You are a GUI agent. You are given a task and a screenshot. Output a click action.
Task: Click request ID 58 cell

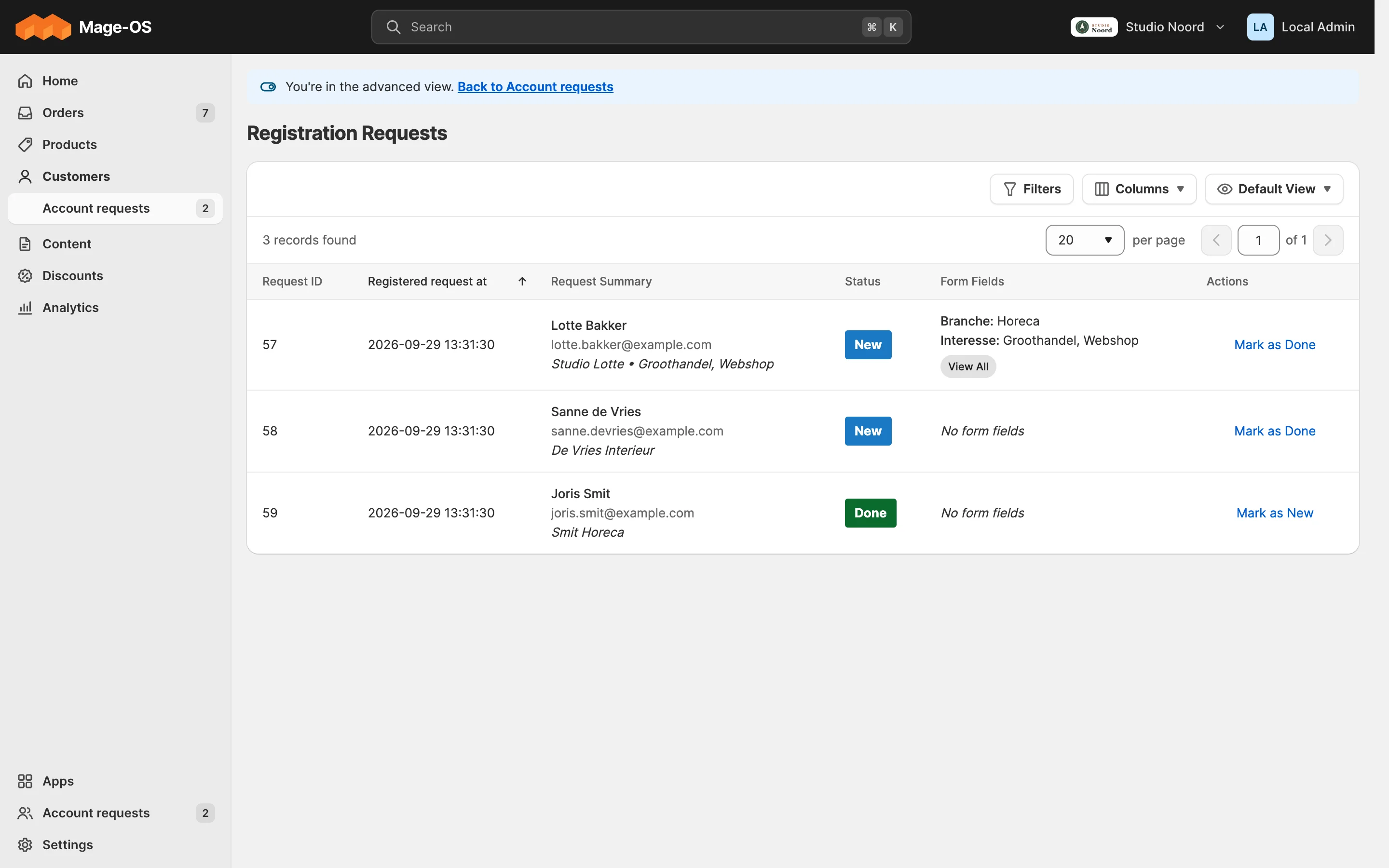point(270,431)
